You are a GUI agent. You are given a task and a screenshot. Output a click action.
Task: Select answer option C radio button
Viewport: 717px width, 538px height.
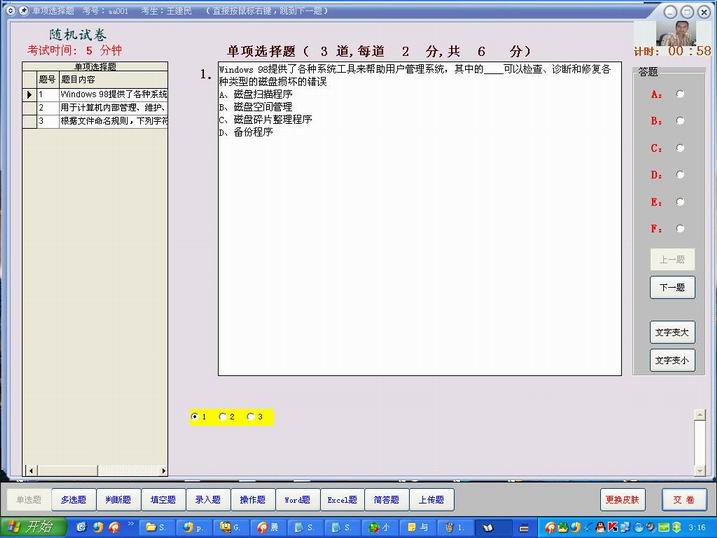tap(680, 148)
